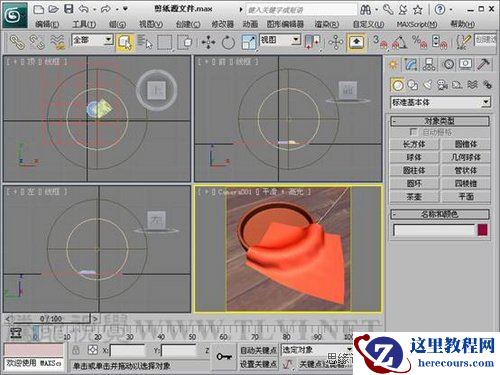Select the Cameras category icon
The width and height of the screenshot is (500, 375).
coord(443,85)
